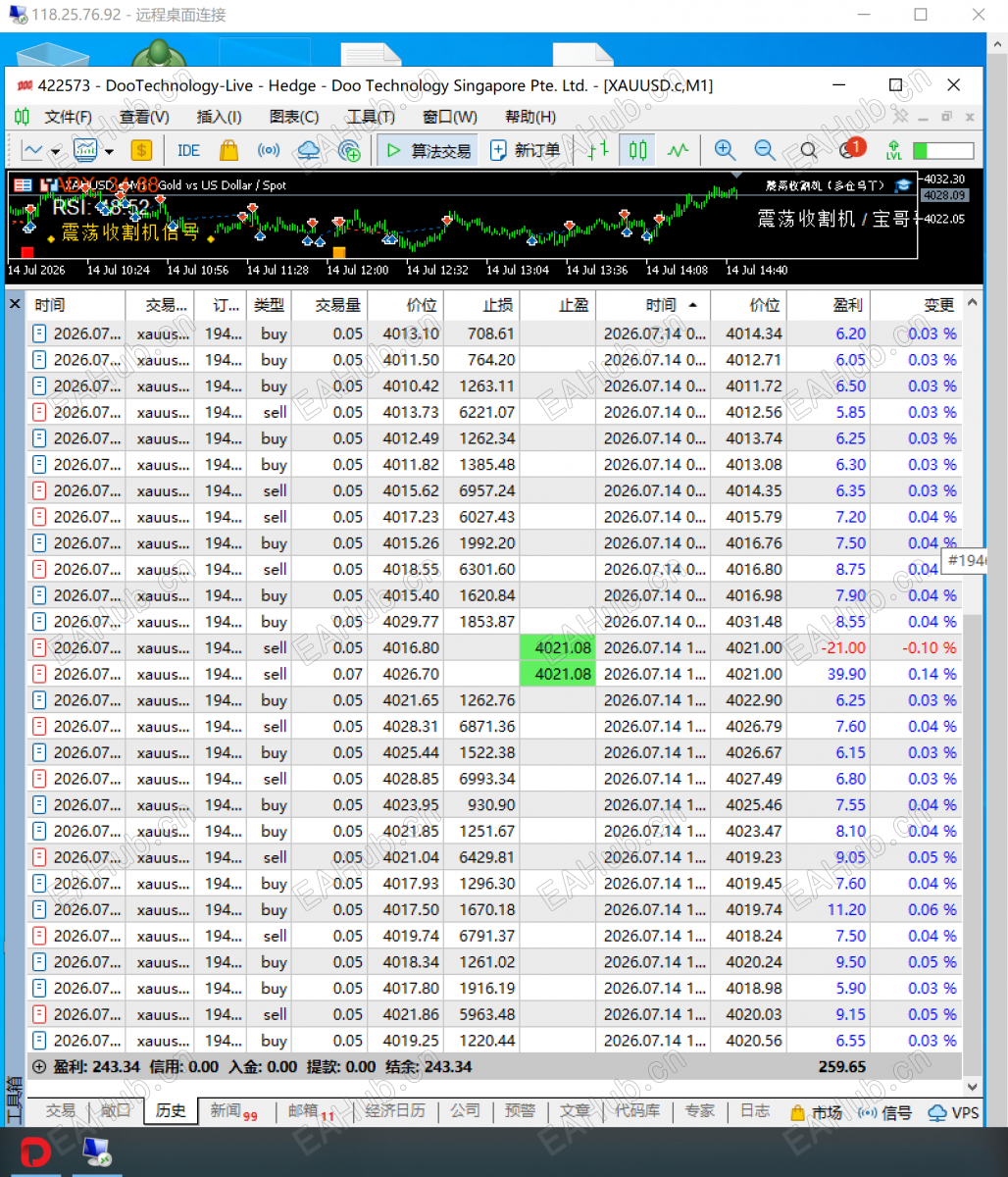Zoom in the chart with magnifier plus
The image size is (1008, 1177).
[x=725, y=150]
